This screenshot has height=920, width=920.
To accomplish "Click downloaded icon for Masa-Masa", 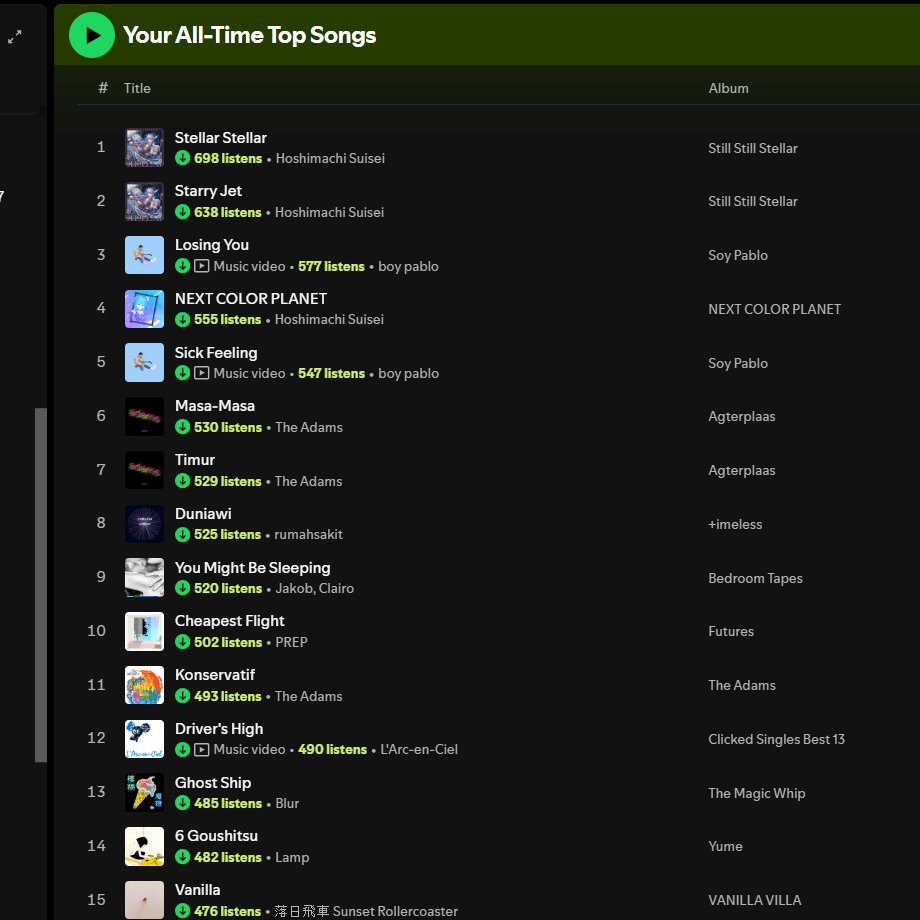I will [182, 427].
